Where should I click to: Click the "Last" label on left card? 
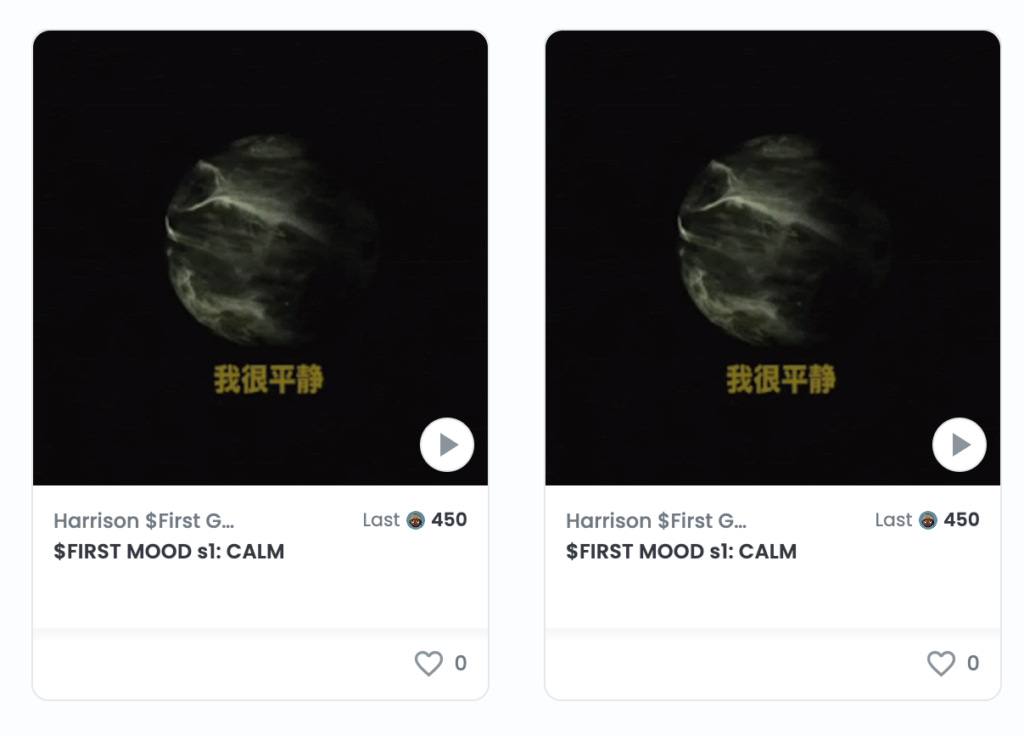pos(381,520)
